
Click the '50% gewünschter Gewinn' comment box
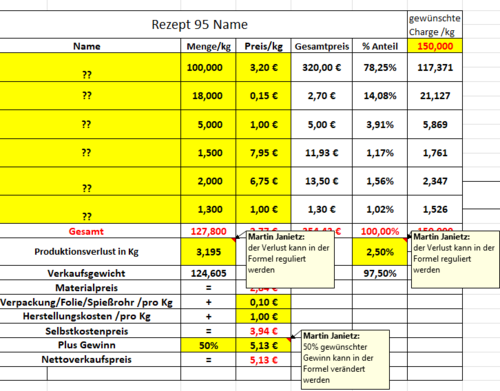click(x=345, y=360)
